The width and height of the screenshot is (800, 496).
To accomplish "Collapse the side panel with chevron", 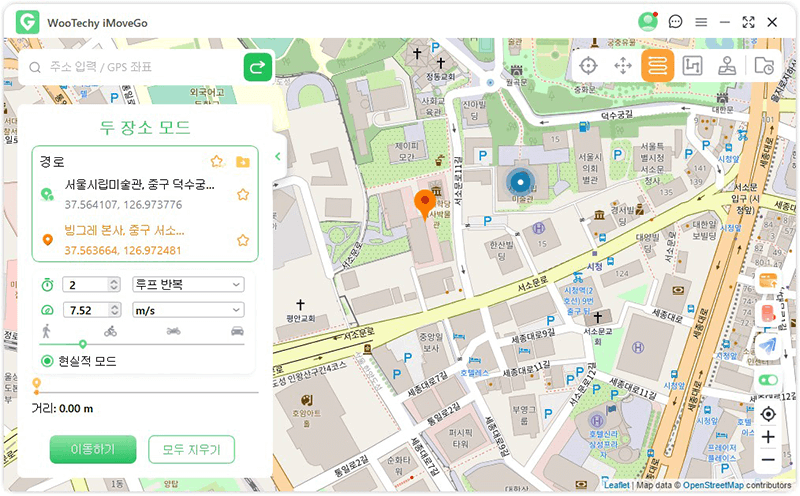I will [278, 156].
